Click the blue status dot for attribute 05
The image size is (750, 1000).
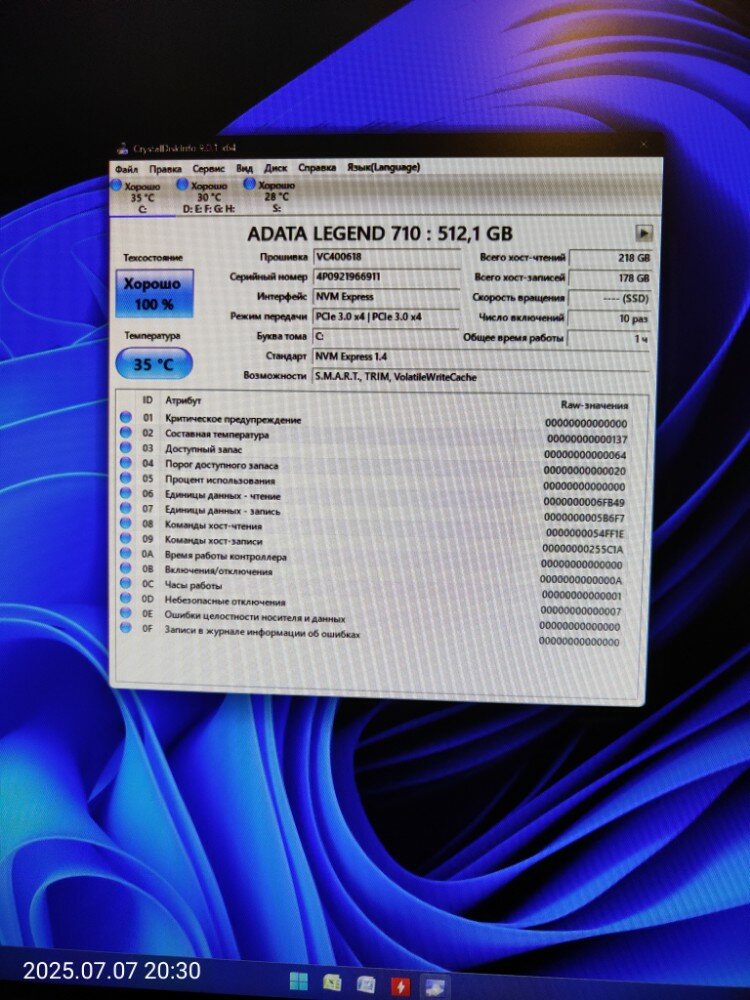tap(126, 478)
